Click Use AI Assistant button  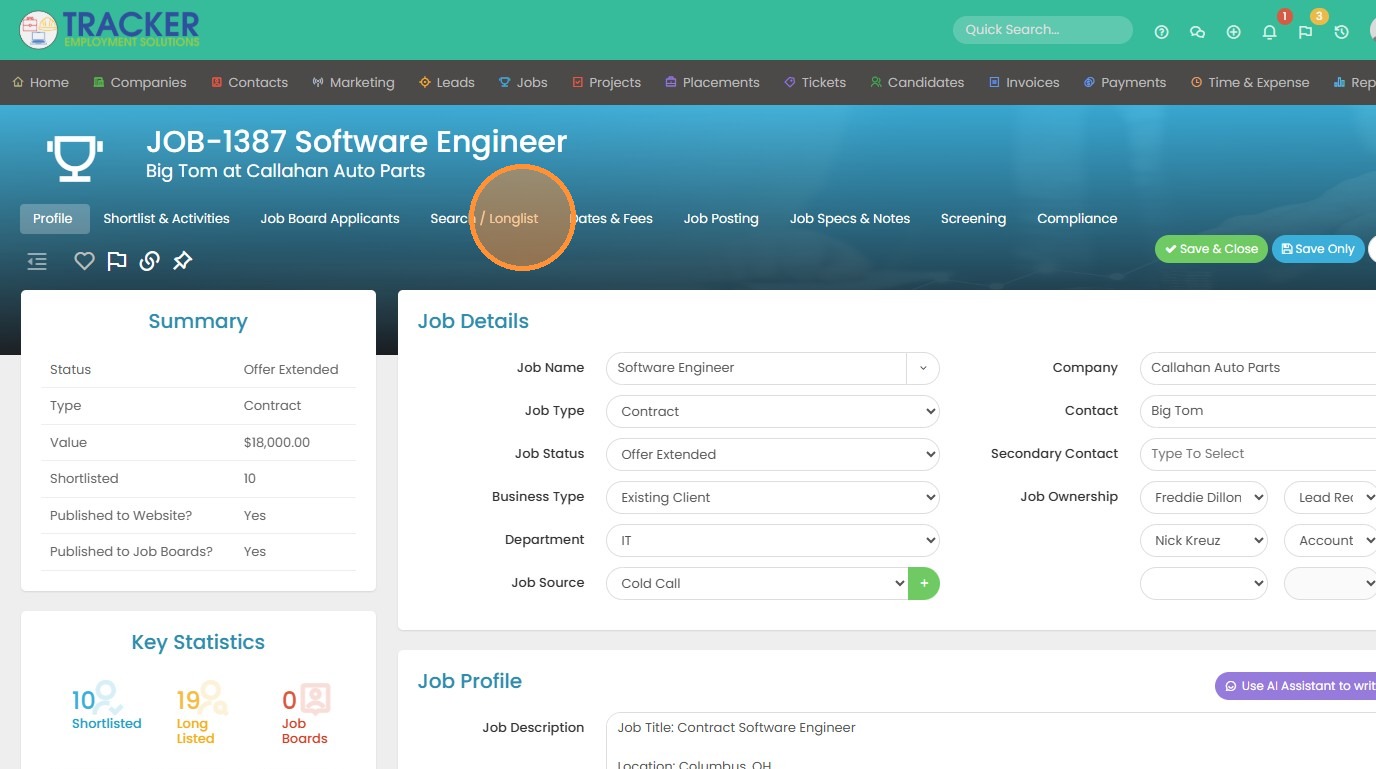click(1296, 686)
